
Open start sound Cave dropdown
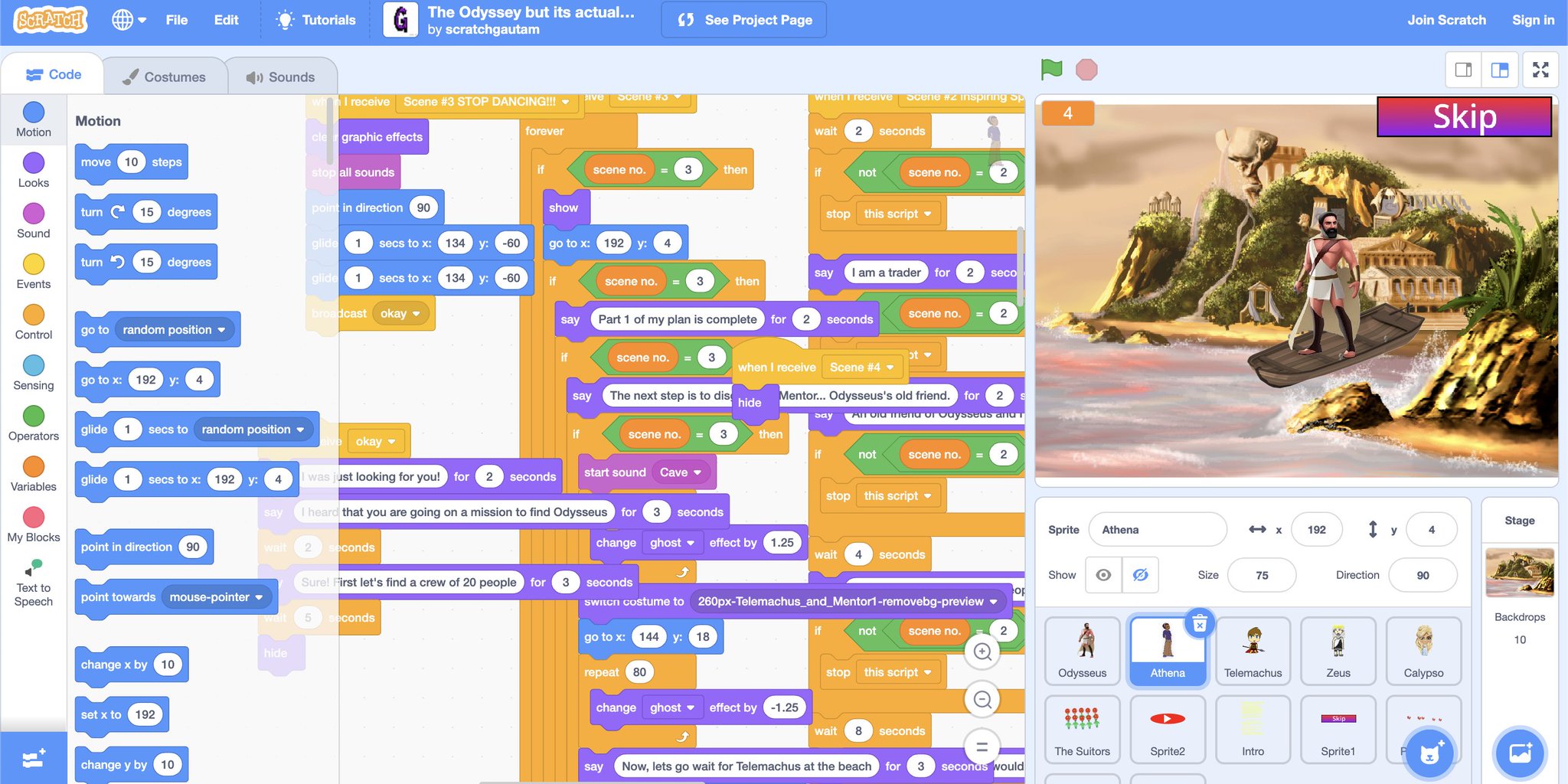(x=681, y=472)
